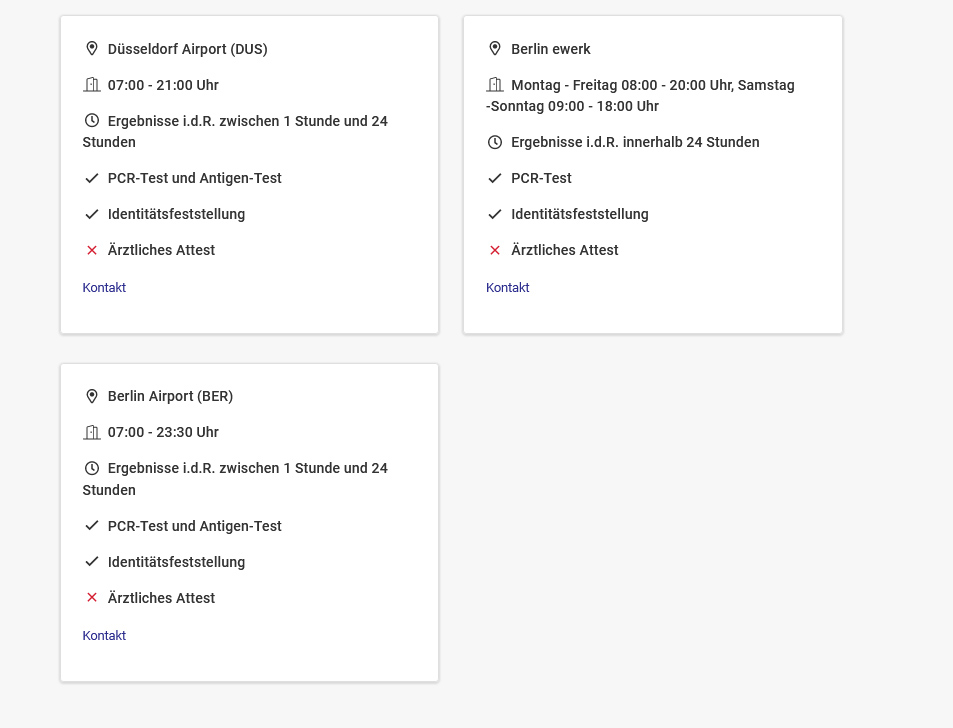Click the red X beside Ärztliches Attest in Düsseldorf card
This screenshot has height=728, width=953.
tap(92, 250)
